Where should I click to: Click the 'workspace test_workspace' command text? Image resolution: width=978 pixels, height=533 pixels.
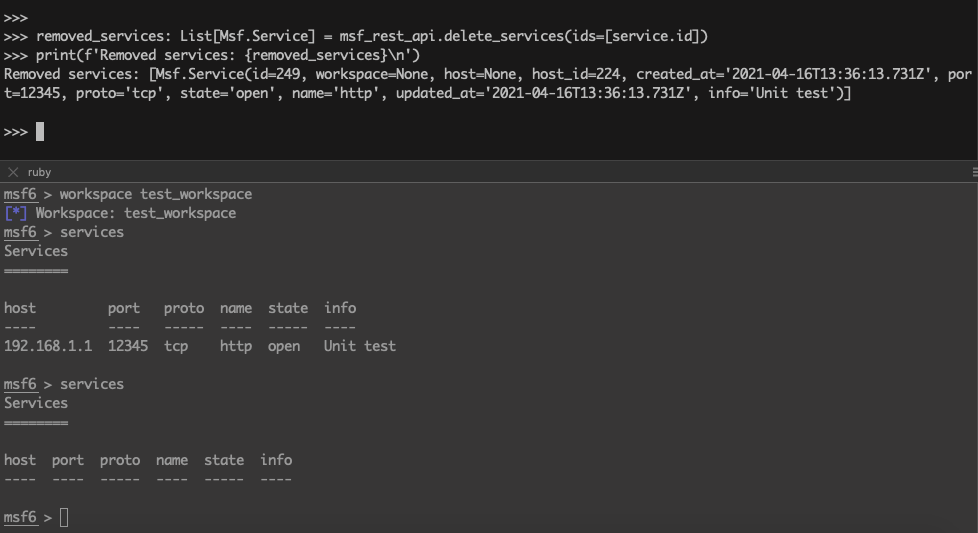(156, 194)
